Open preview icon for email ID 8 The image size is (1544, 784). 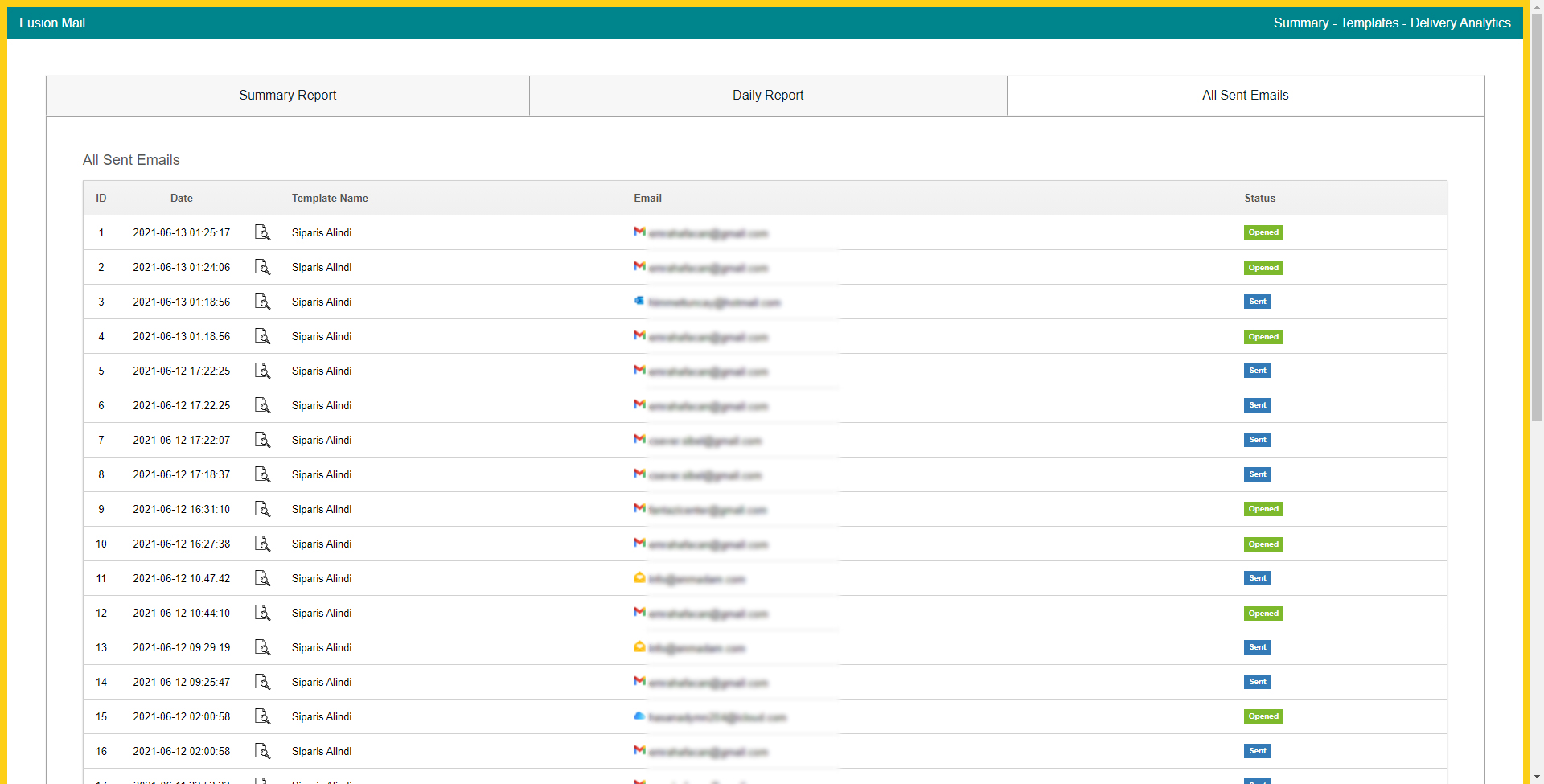tap(262, 474)
